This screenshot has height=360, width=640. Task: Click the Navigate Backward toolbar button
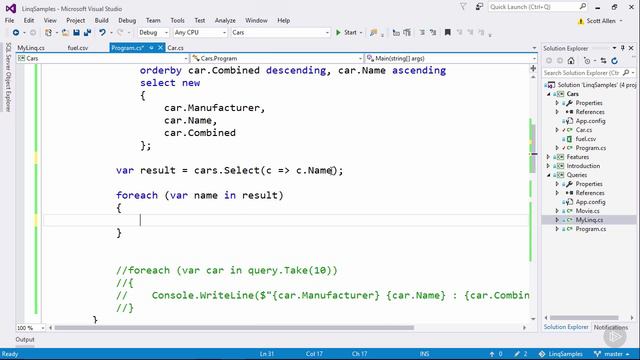point(16,33)
